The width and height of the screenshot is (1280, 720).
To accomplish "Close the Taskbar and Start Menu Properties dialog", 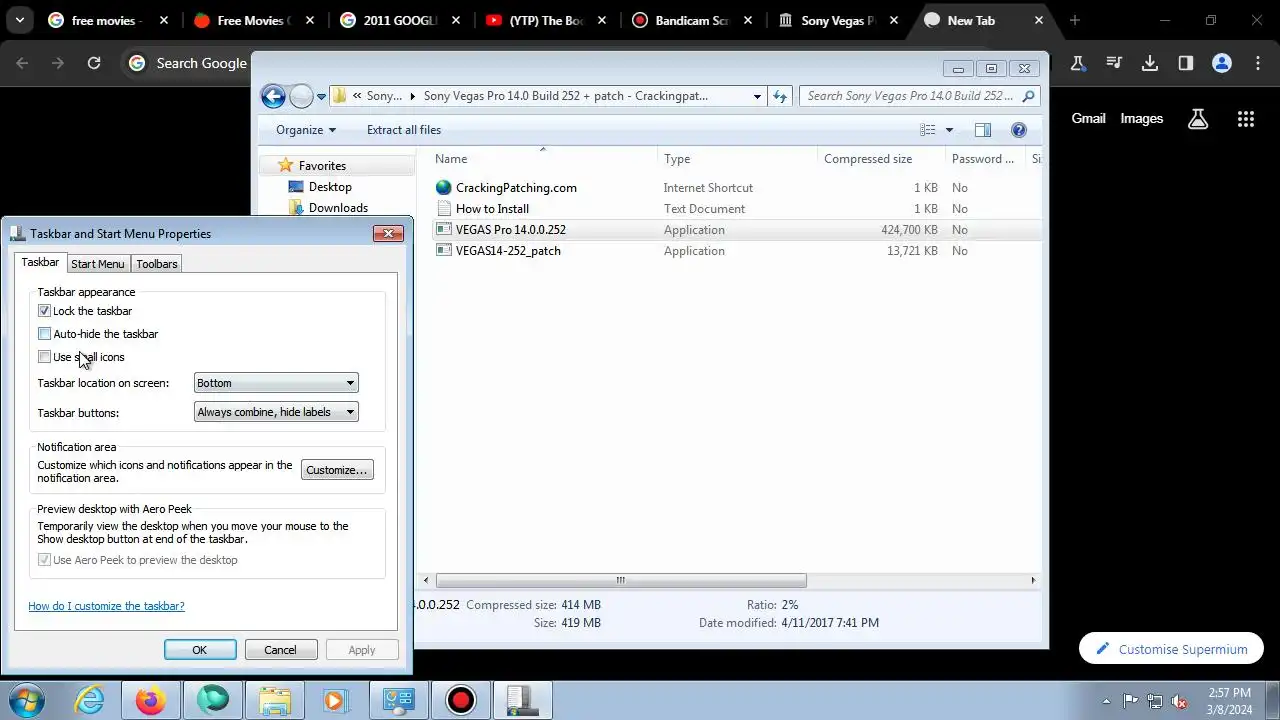I will click(x=388, y=233).
